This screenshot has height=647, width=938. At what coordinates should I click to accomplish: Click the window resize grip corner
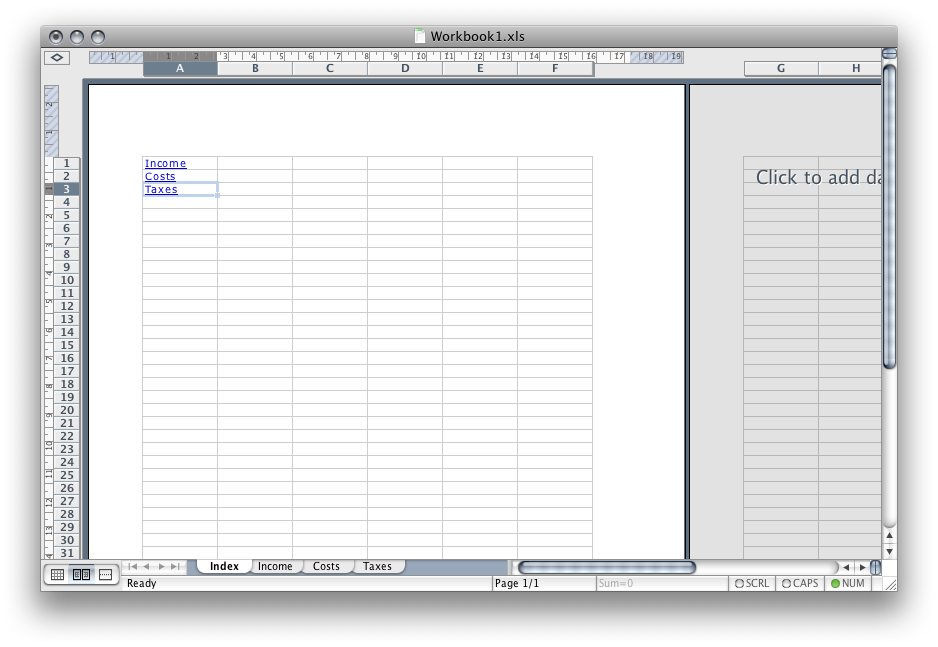890,584
